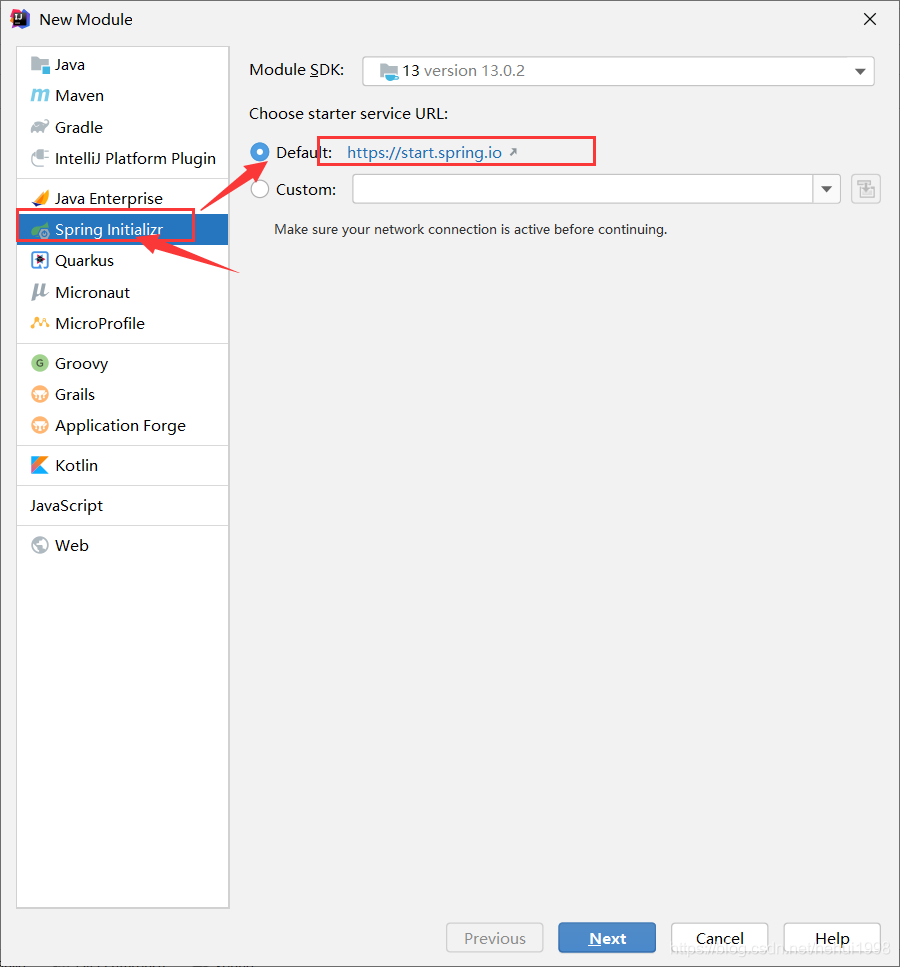Select Kotlin module type
This screenshot has height=967, width=900.
123,465
